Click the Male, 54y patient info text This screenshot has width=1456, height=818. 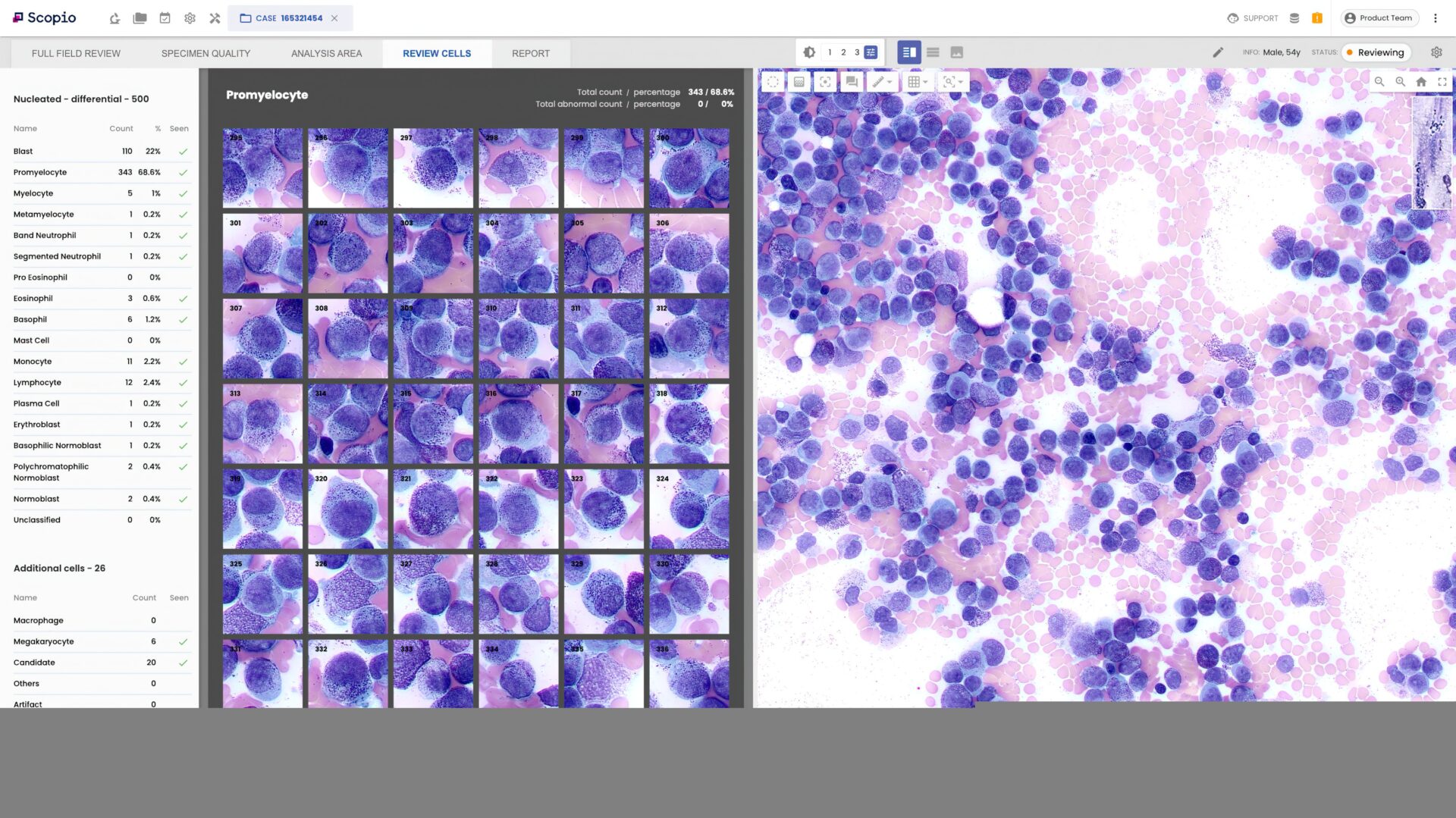(x=1282, y=52)
